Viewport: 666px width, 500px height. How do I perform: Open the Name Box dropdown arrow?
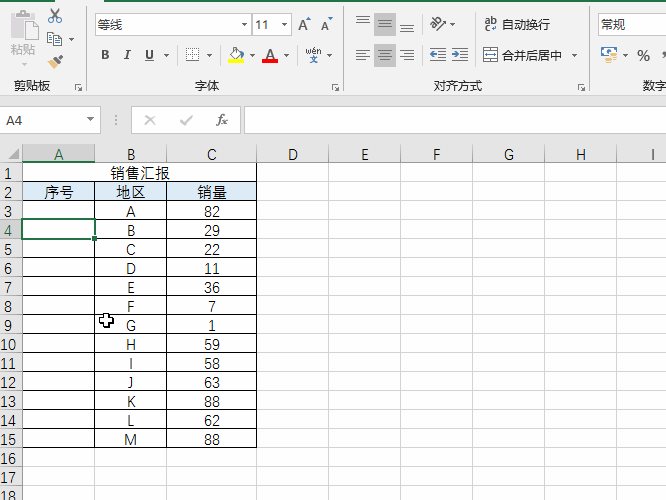click(90, 120)
